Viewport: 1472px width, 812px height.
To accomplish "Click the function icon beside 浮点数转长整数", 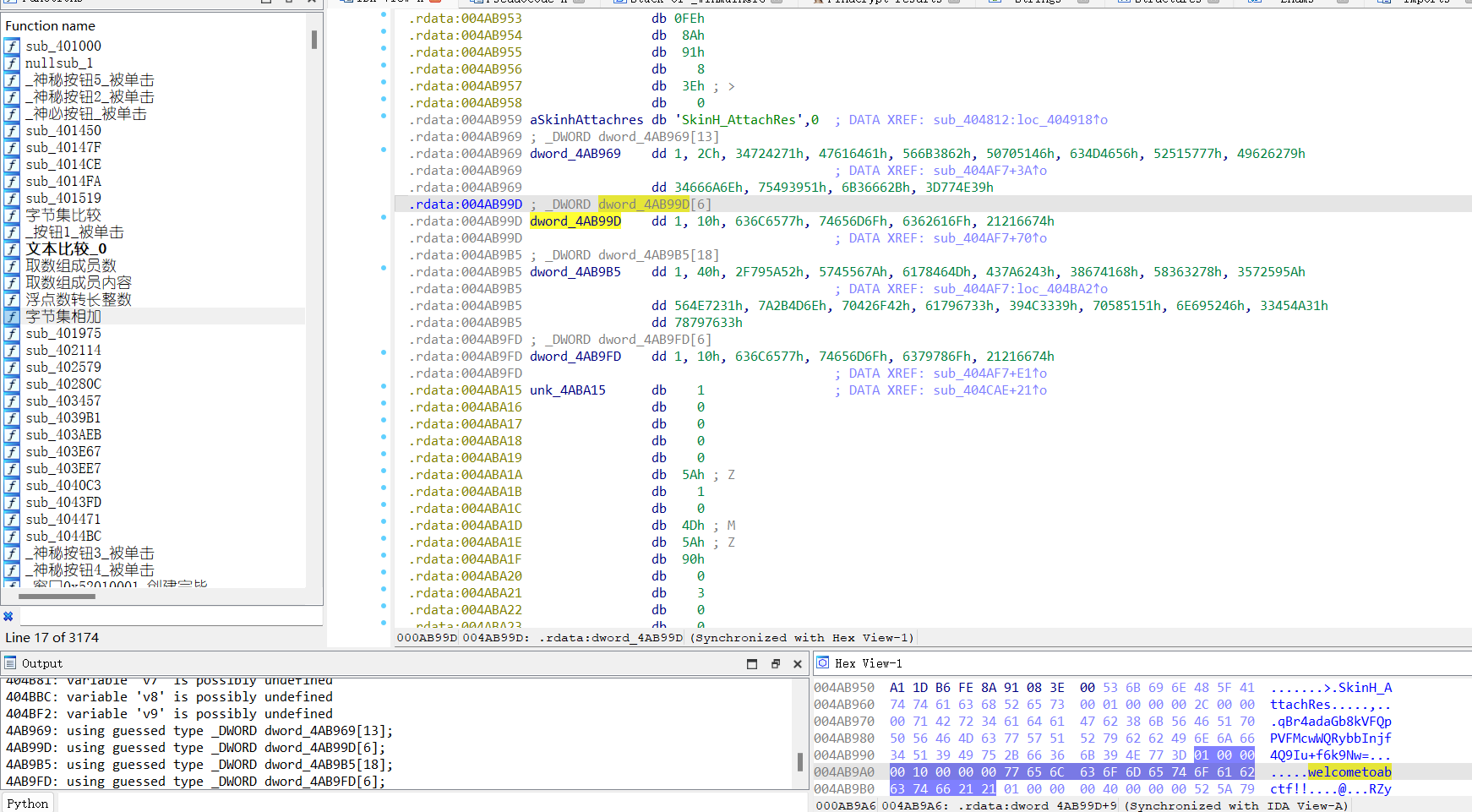I will pyautogui.click(x=12, y=300).
